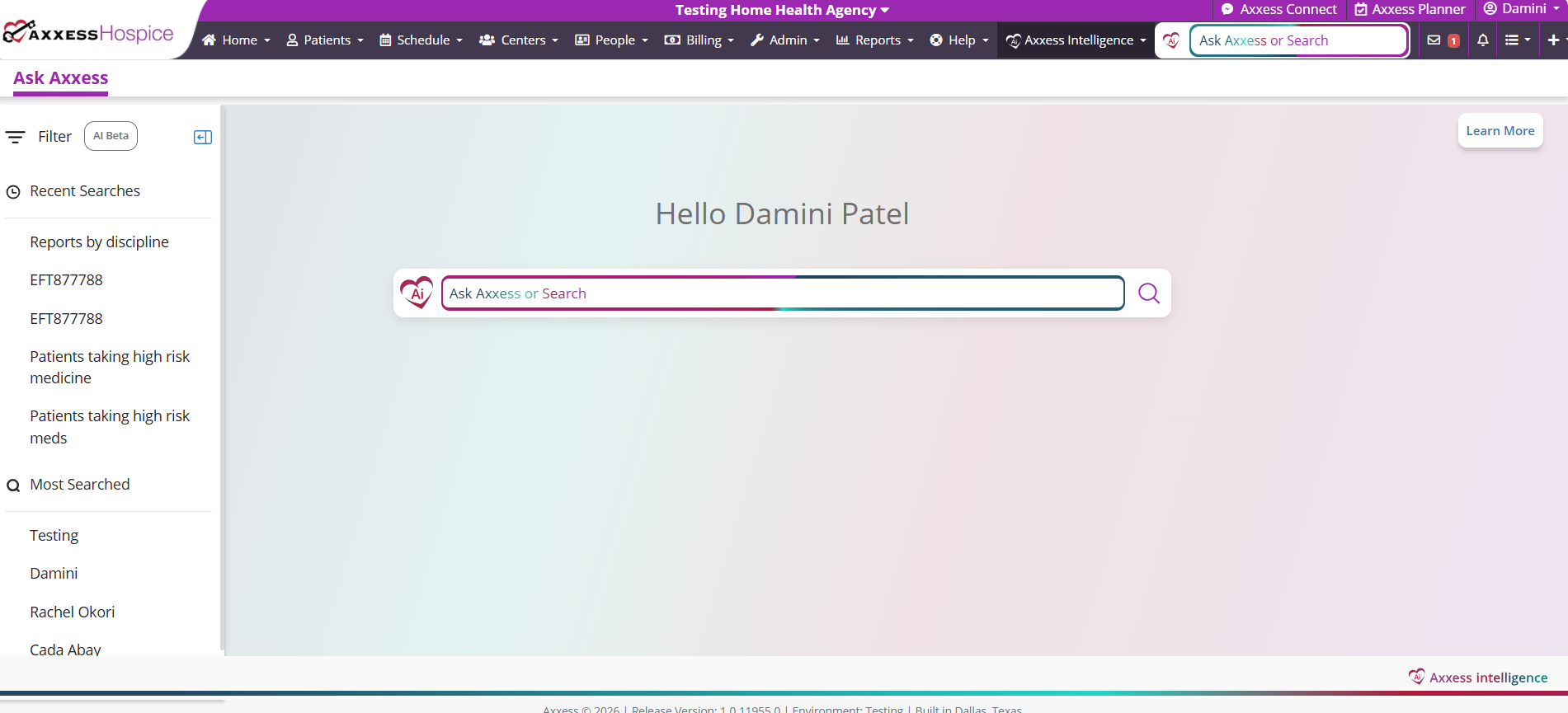Open the Billing menu

pos(699,40)
